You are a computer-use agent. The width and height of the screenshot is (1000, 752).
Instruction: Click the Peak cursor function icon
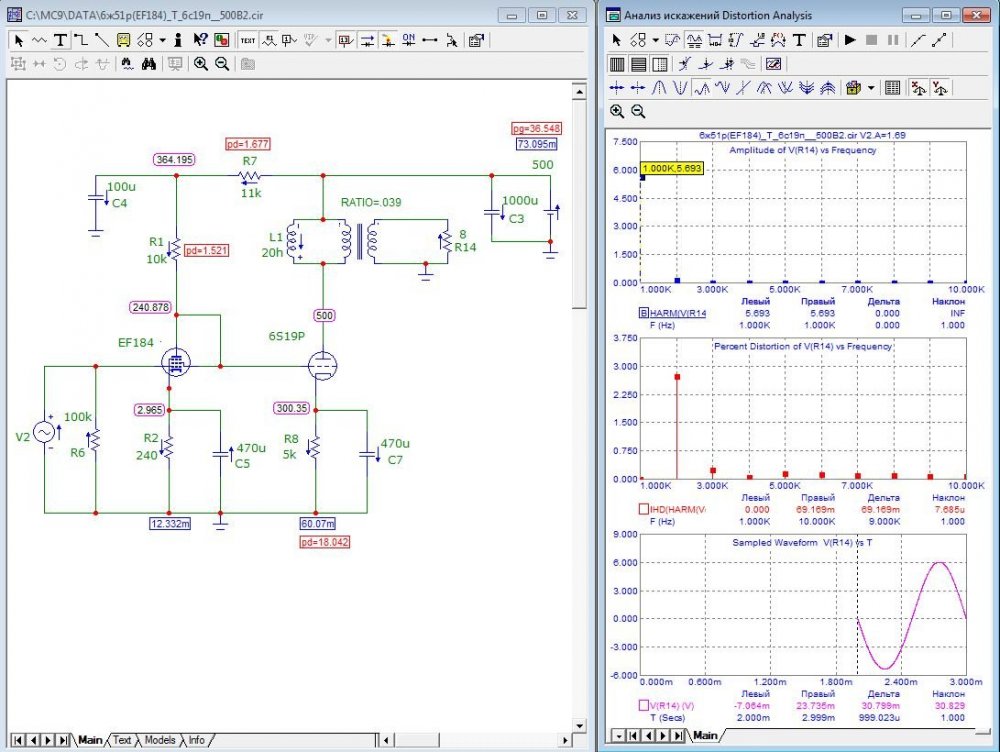pyautogui.click(x=661, y=88)
